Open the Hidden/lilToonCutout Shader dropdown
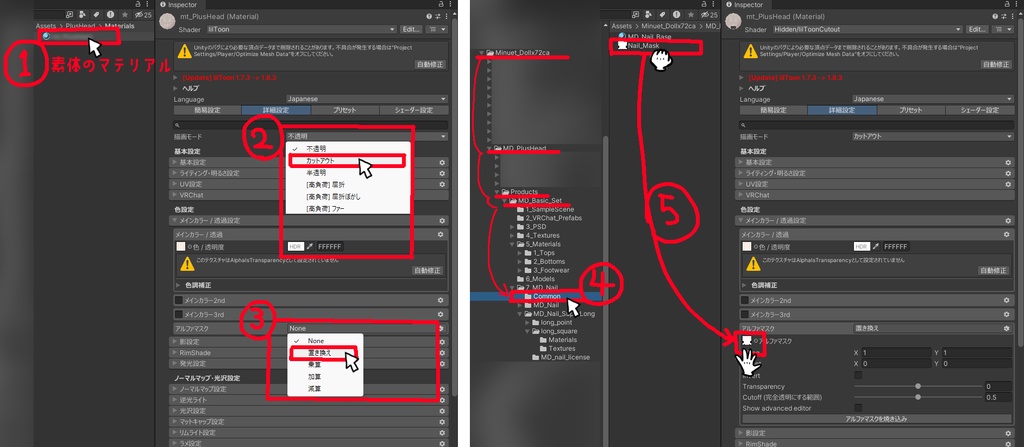 (867, 29)
